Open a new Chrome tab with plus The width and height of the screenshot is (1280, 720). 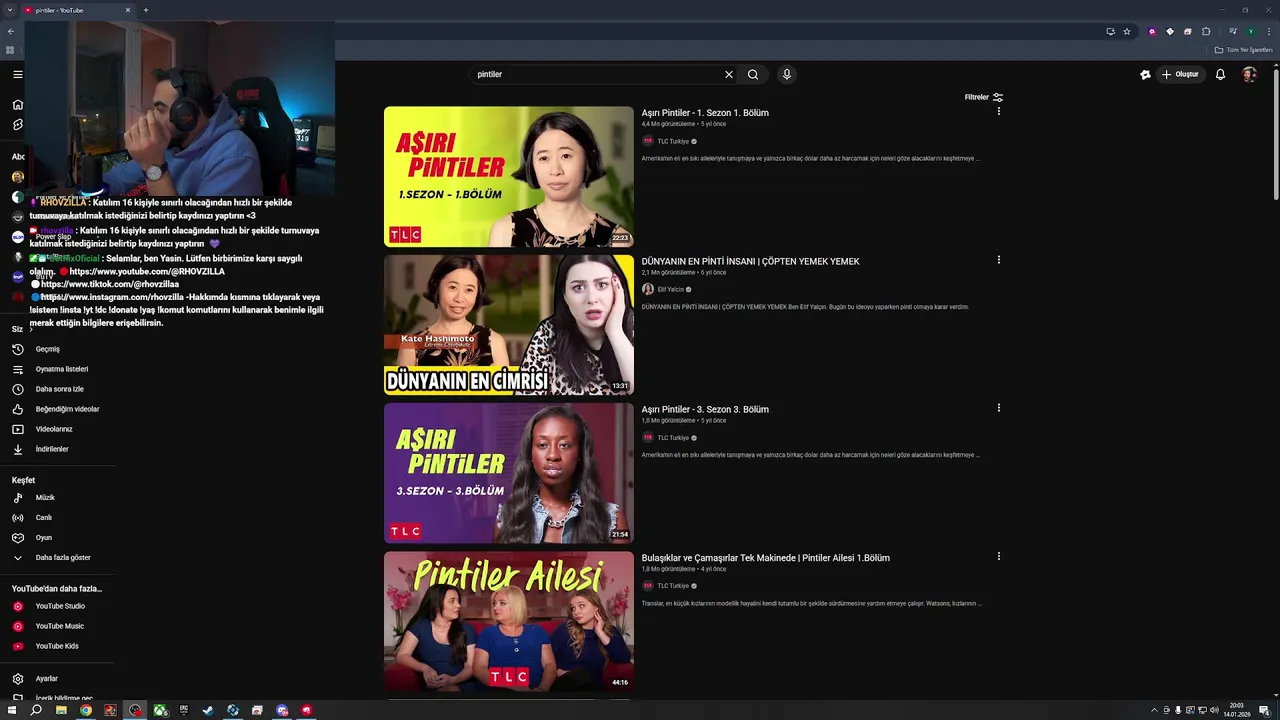click(146, 10)
